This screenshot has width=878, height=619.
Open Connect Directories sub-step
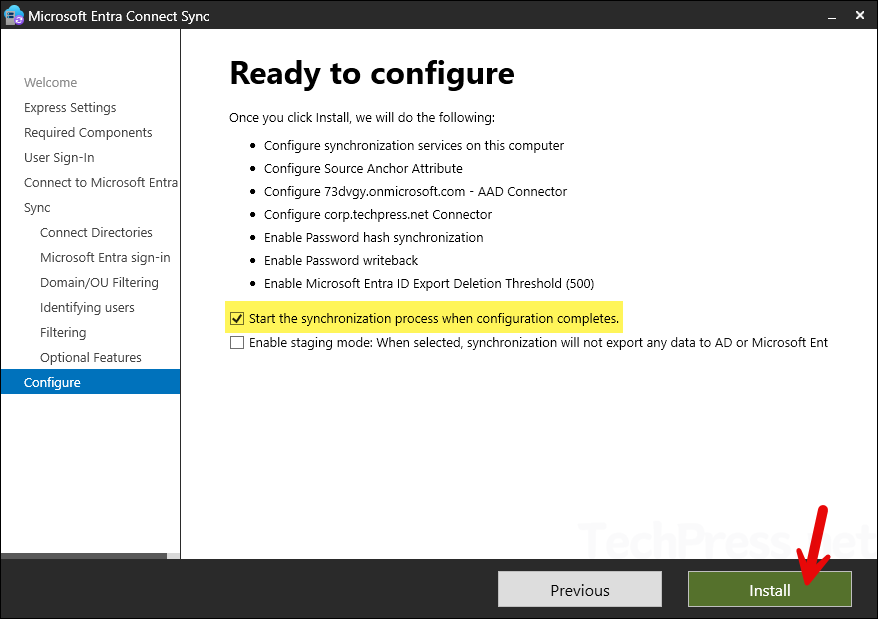96,232
